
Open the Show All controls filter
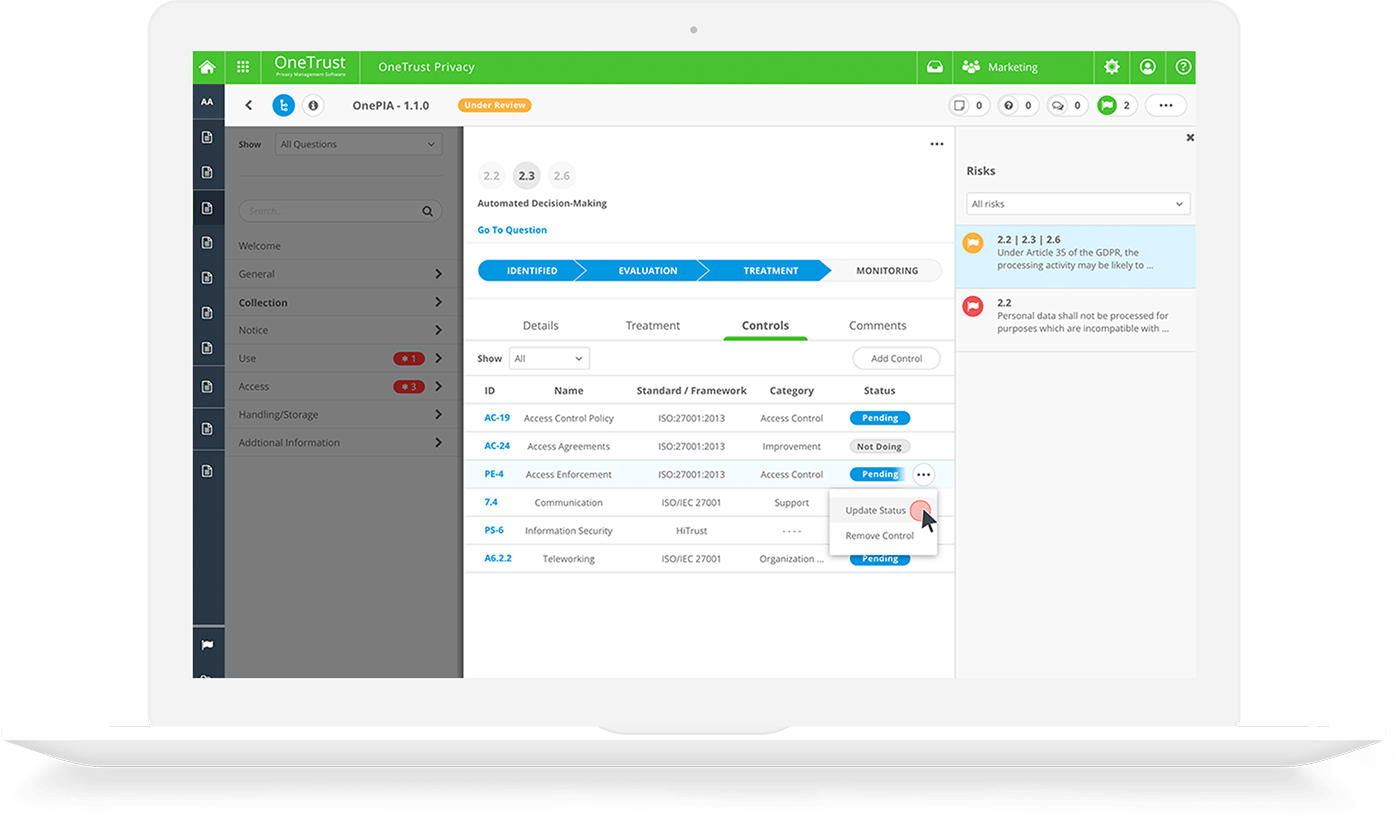(x=549, y=358)
